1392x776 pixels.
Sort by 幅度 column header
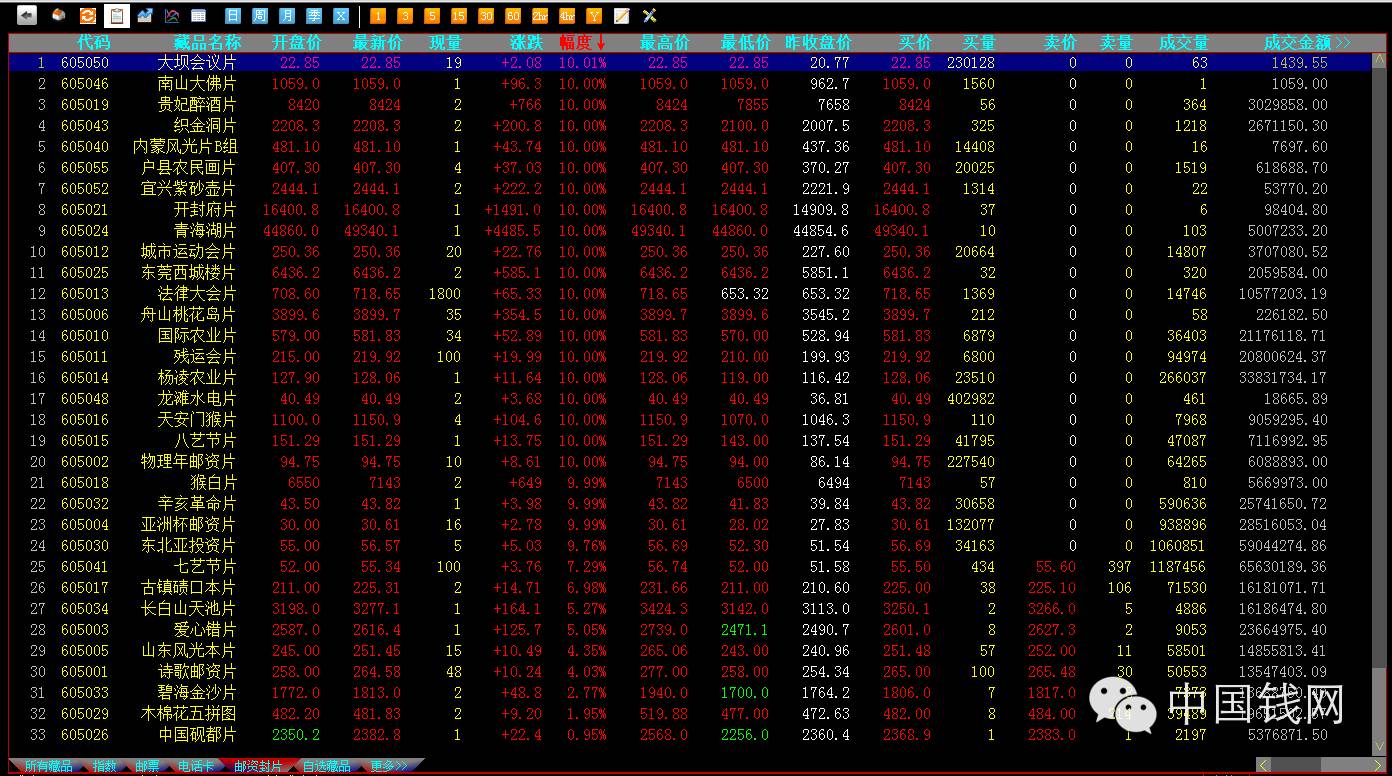point(583,43)
